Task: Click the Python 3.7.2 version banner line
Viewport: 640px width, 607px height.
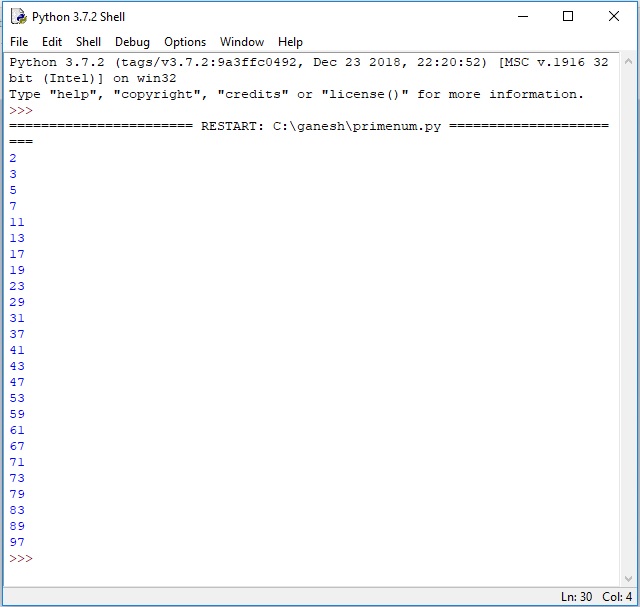Action: (x=309, y=62)
